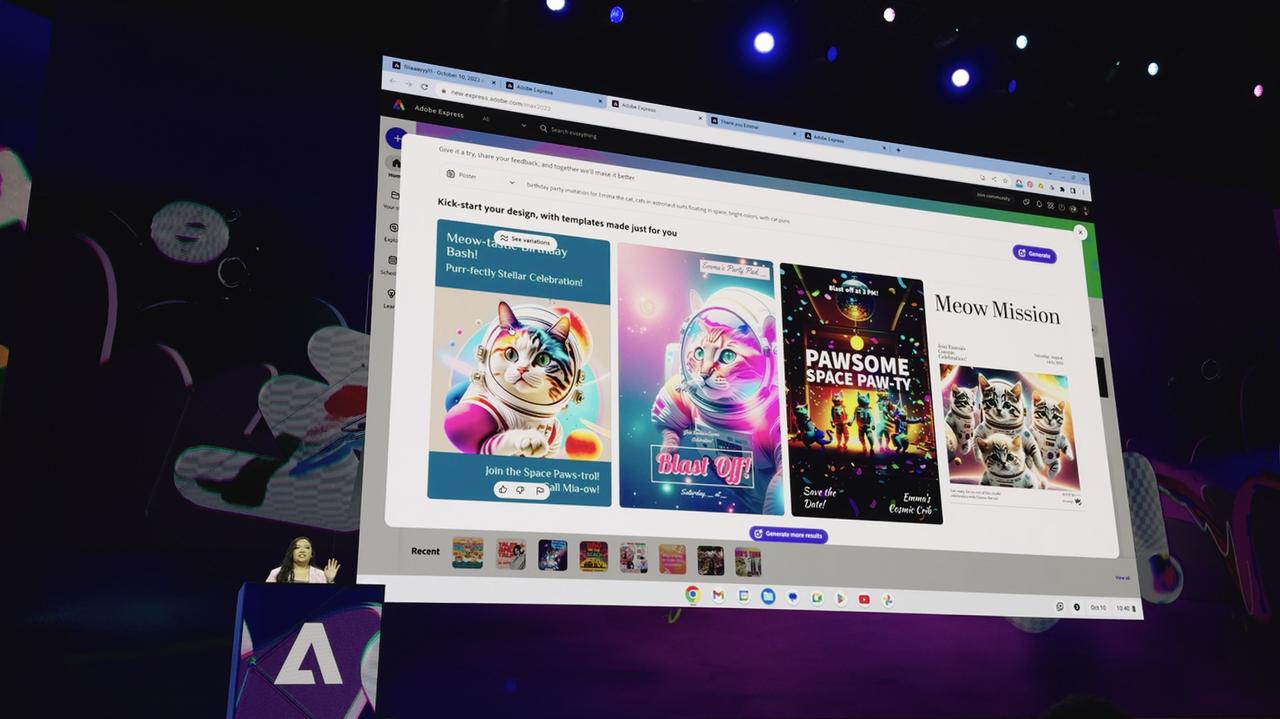Image resolution: width=1280 pixels, height=719 pixels.
Task: Open Google Meet from the shelf
Action: click(x=817, y=598)
